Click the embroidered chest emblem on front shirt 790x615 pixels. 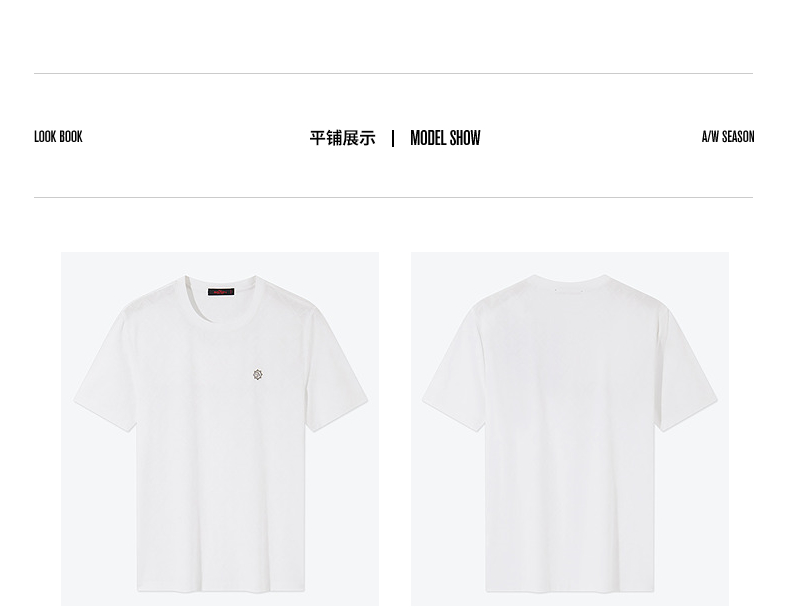click(257, 374)
